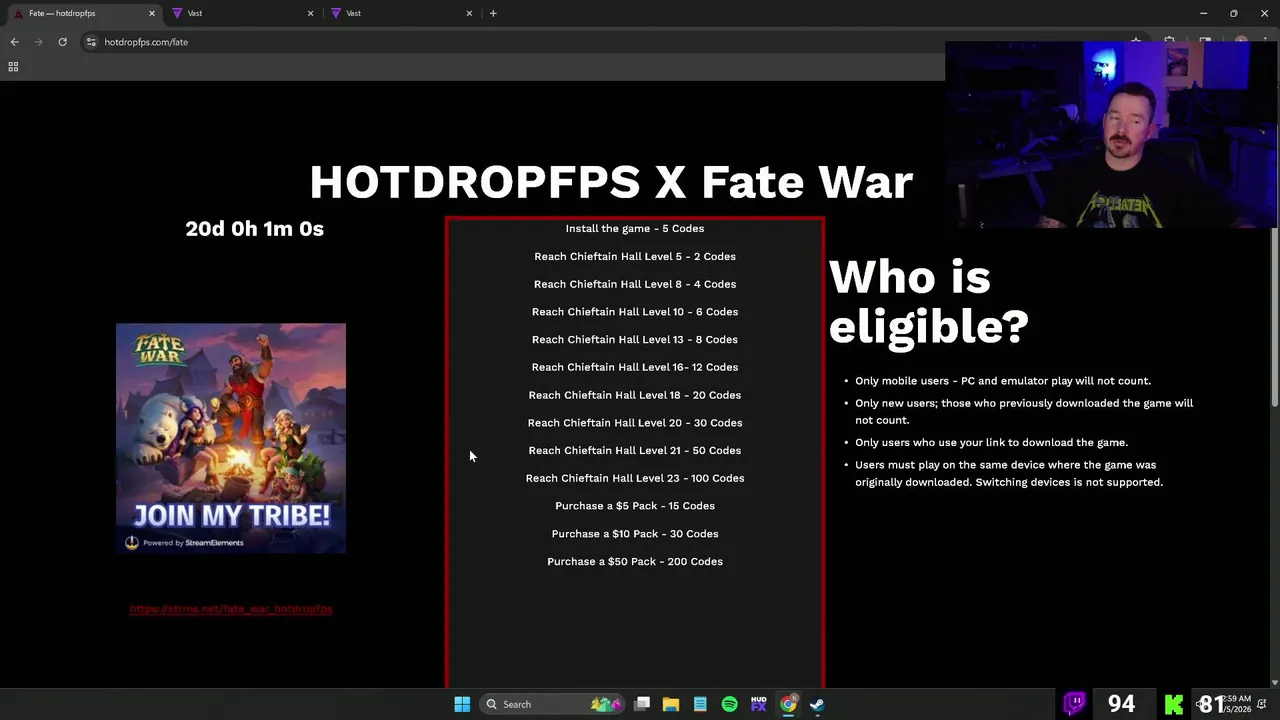This screenshot has height=720, width=1280.
Task: Click the 'Only mobile users' eligibility bullet
Action: coord(1003,381)
